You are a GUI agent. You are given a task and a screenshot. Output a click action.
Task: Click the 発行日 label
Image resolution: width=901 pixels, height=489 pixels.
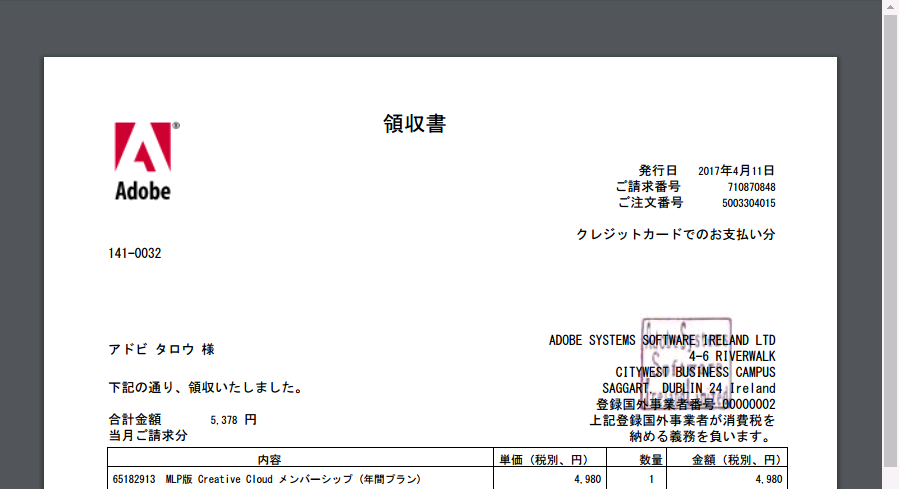click(x=658, y=171)
